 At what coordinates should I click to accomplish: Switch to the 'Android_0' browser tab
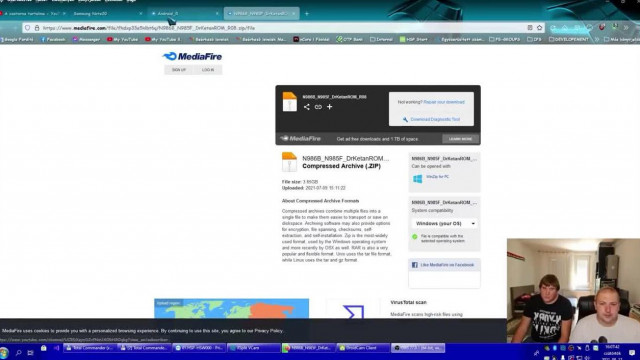(x=184, y=13)
